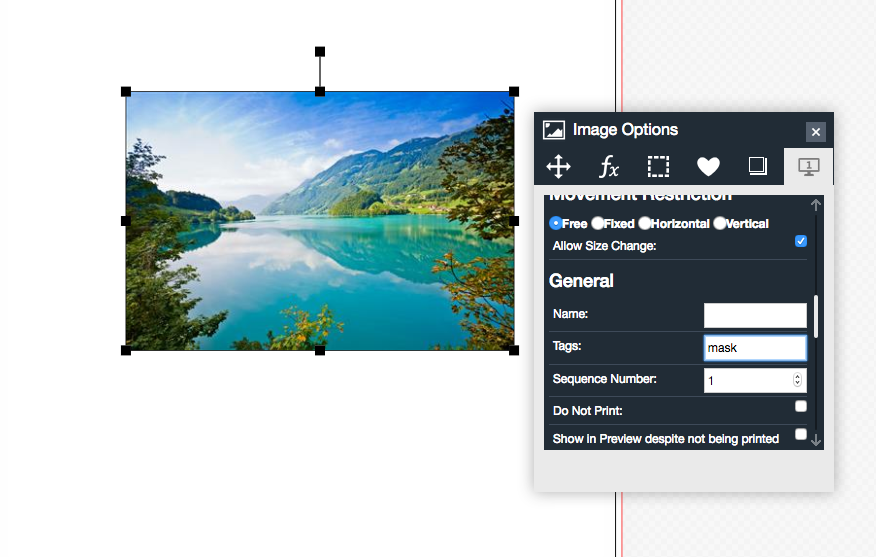Select the Vertical movement restriction
Image resolution: width=876 pixels, height=557 pixels.
click(x=719, y=223)
